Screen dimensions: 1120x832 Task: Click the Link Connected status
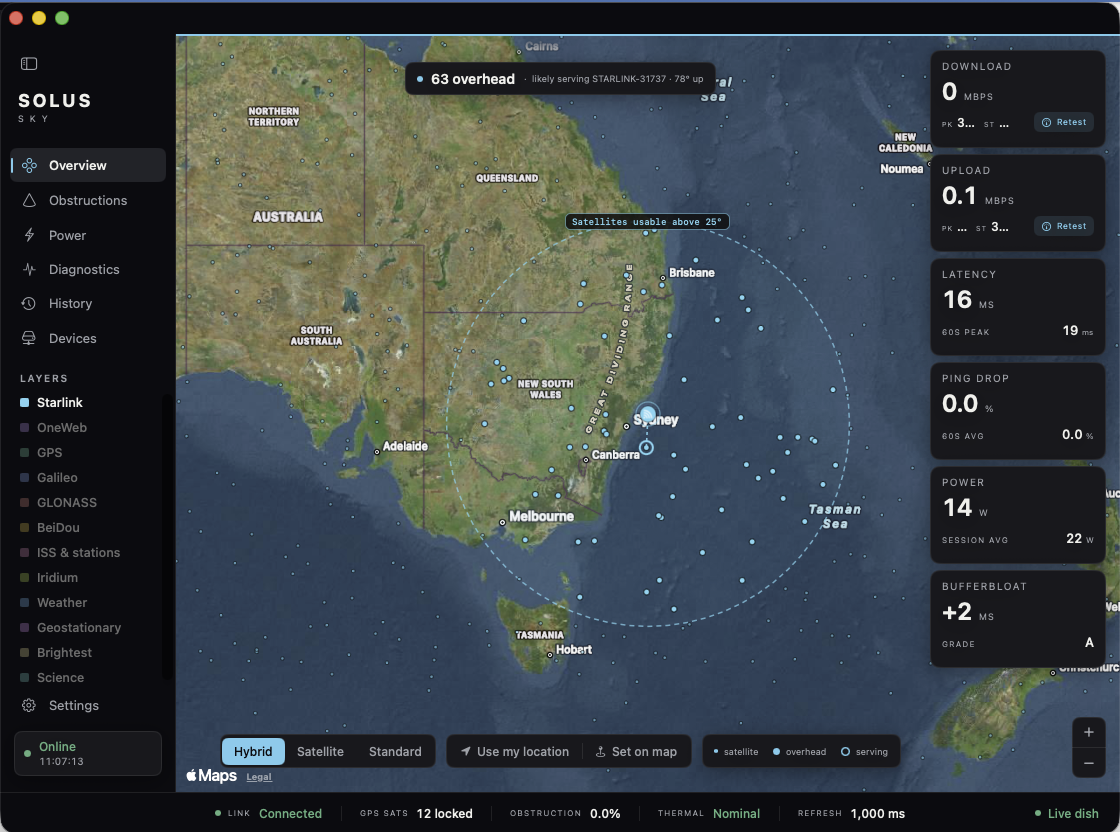(x=269, y=813)
